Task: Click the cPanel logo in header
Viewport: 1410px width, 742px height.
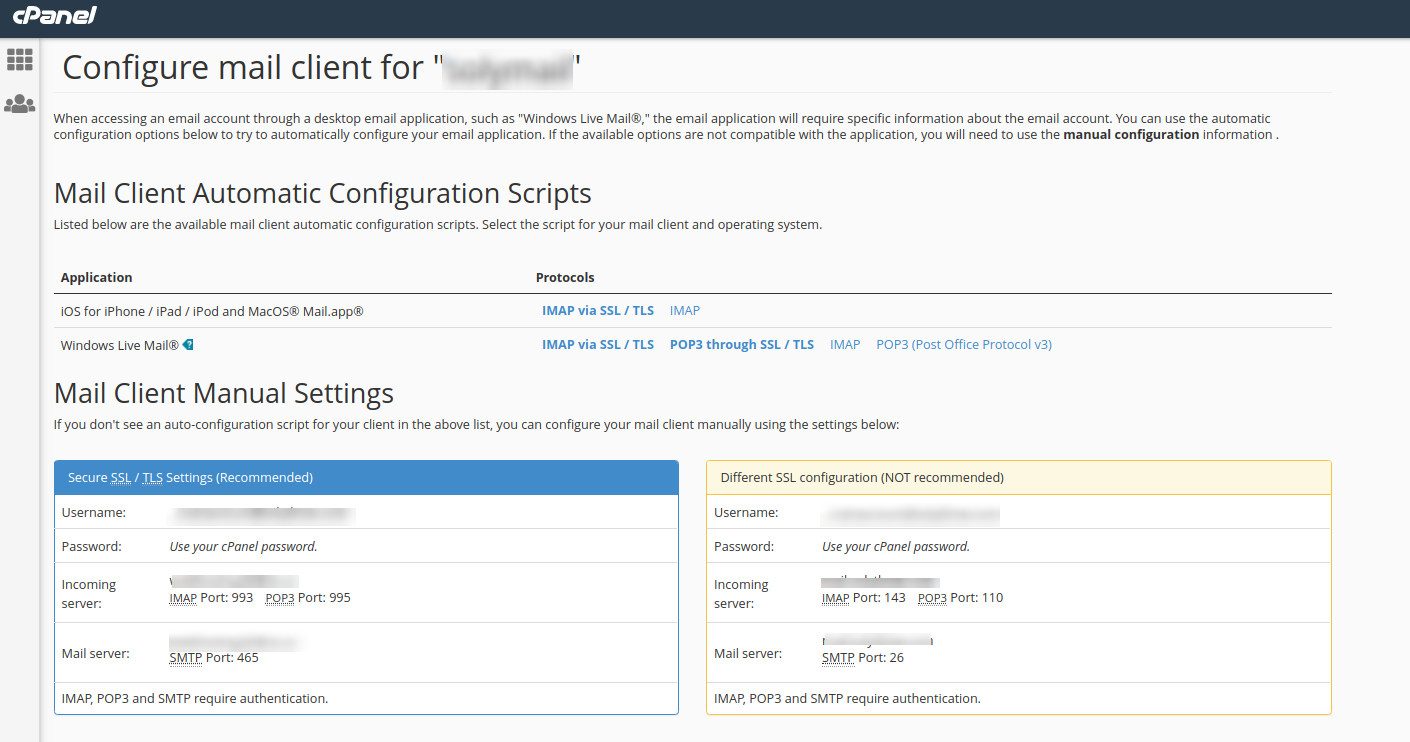Action: click(54, 17)
